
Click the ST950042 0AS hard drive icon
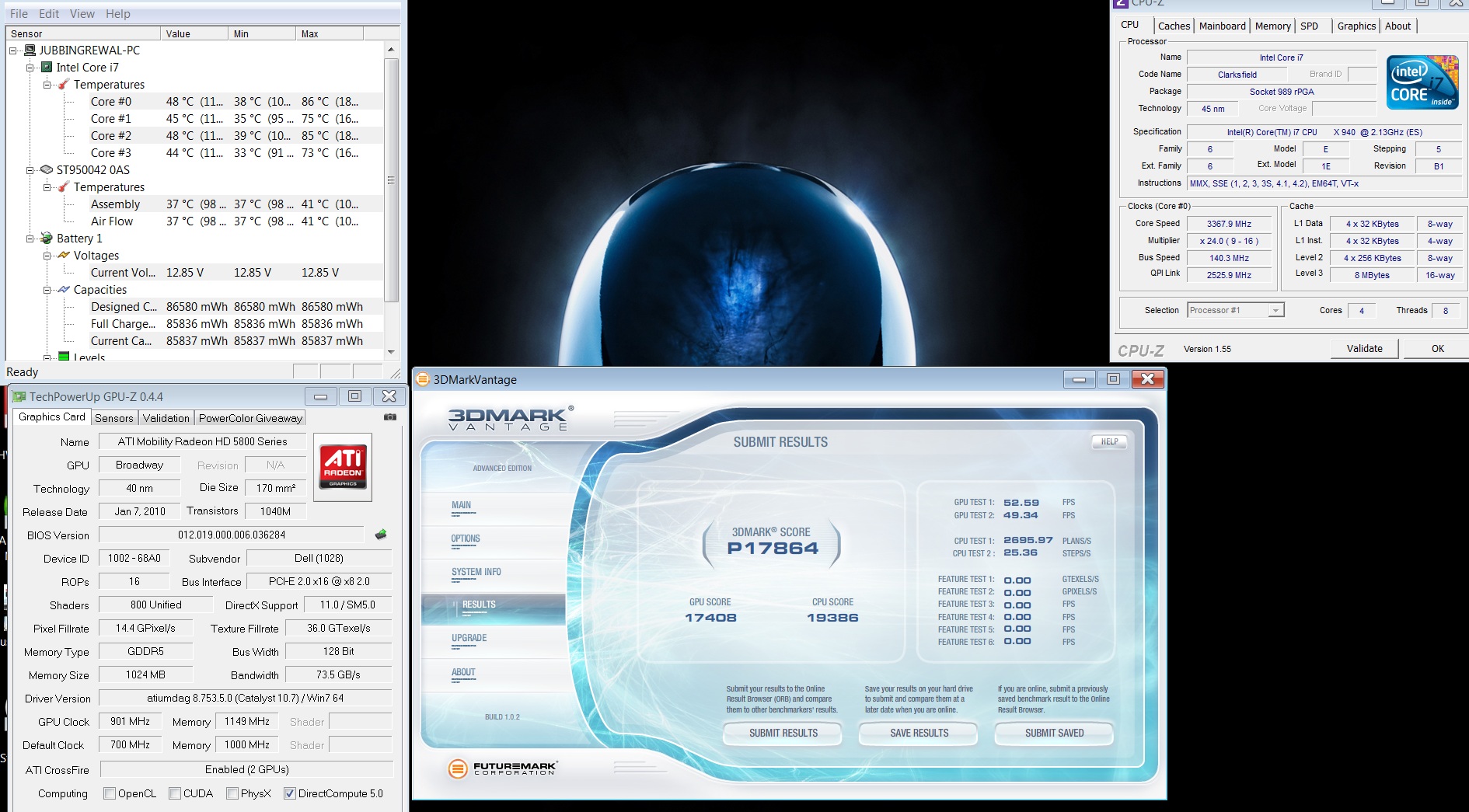(47, 169)
